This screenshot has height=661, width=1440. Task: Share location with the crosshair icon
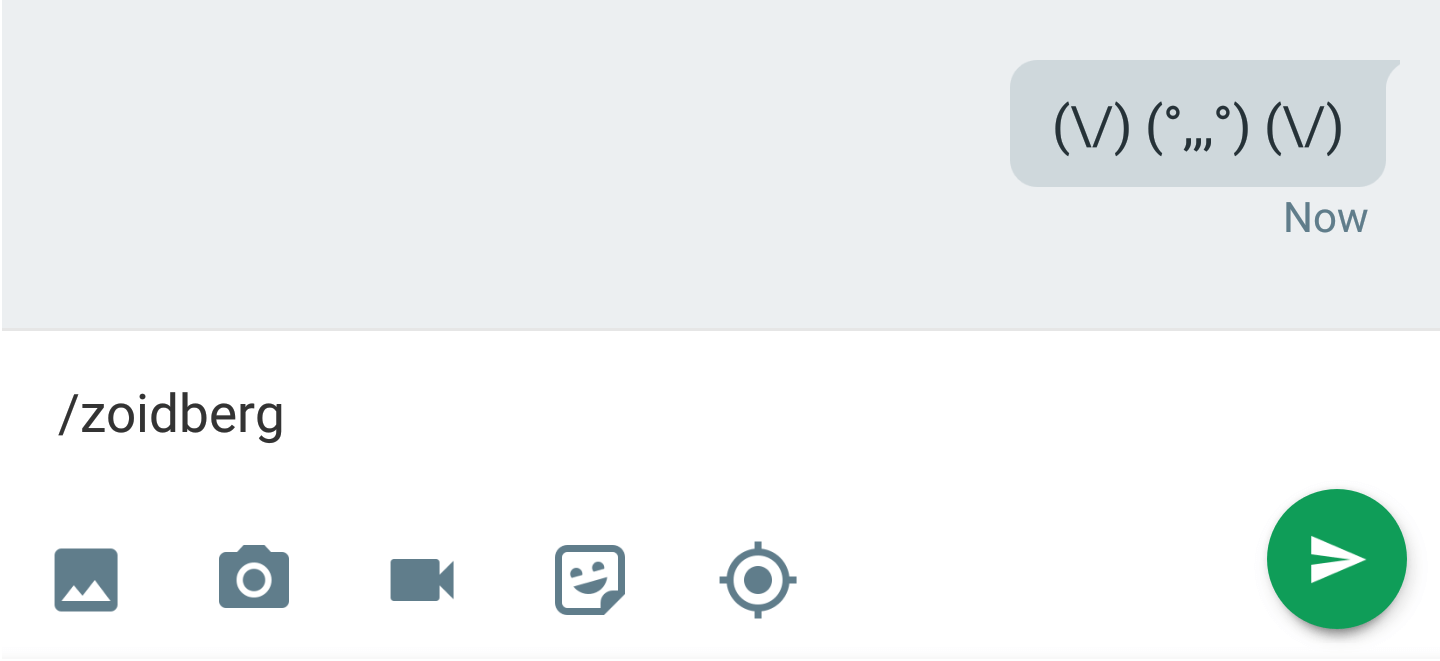(x=758, y=579)
